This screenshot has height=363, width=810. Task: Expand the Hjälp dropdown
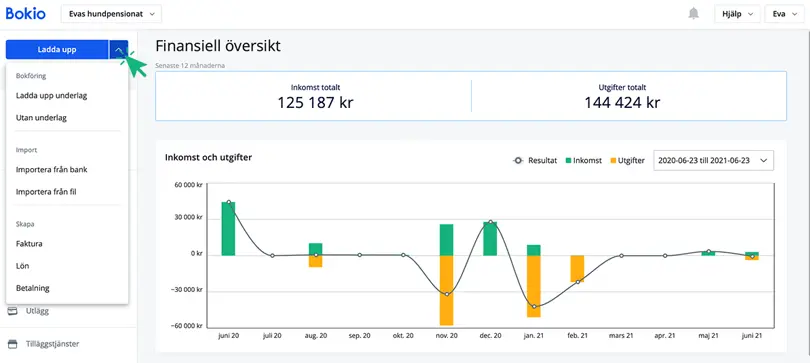(738, 14)
